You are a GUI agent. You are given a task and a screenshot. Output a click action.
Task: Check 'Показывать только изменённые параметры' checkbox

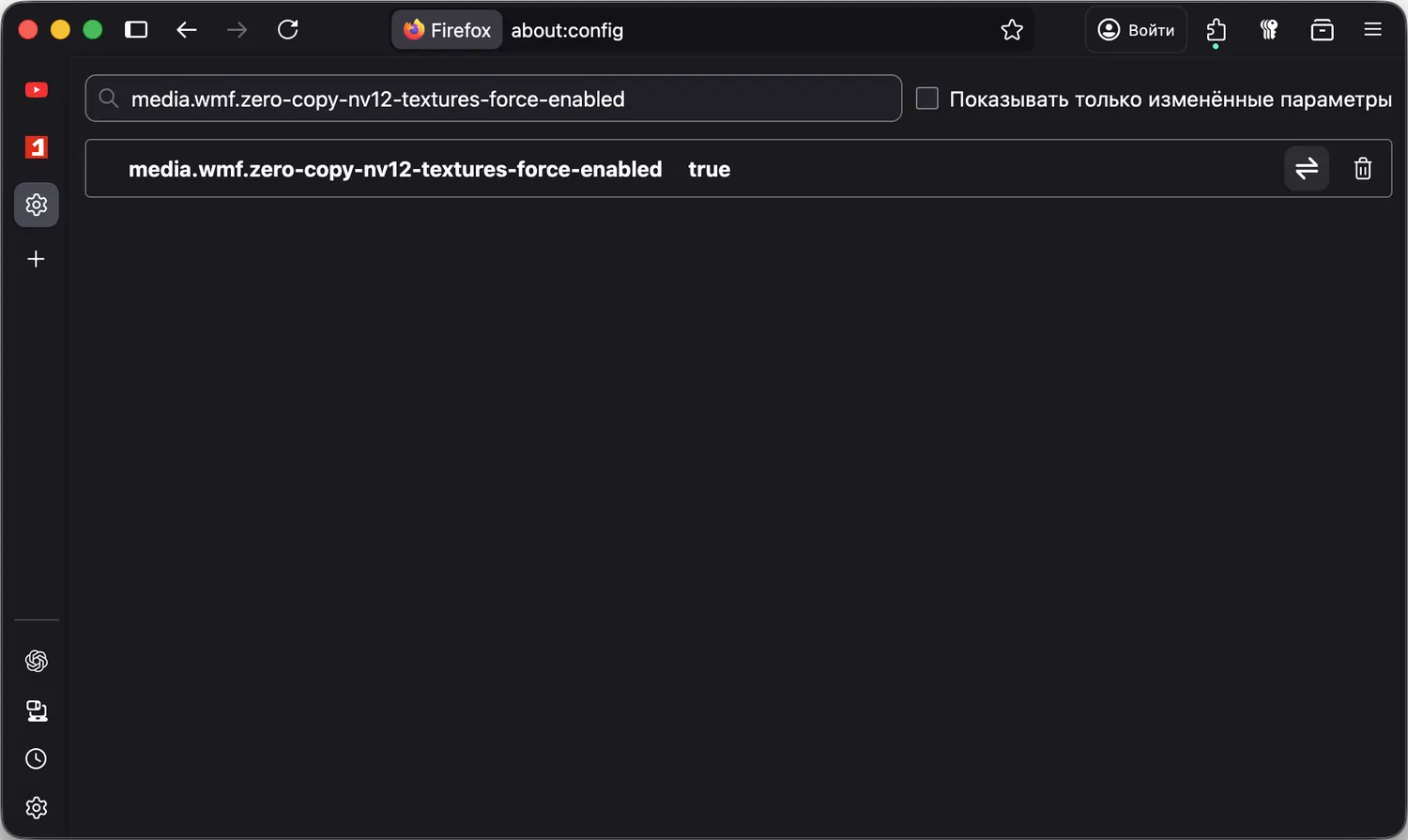pos(927,99)
